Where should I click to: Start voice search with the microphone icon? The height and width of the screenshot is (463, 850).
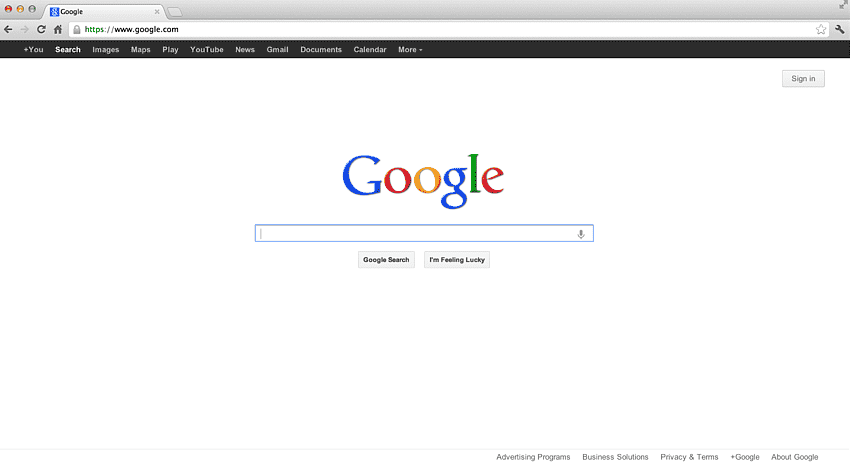pos(581,234)
